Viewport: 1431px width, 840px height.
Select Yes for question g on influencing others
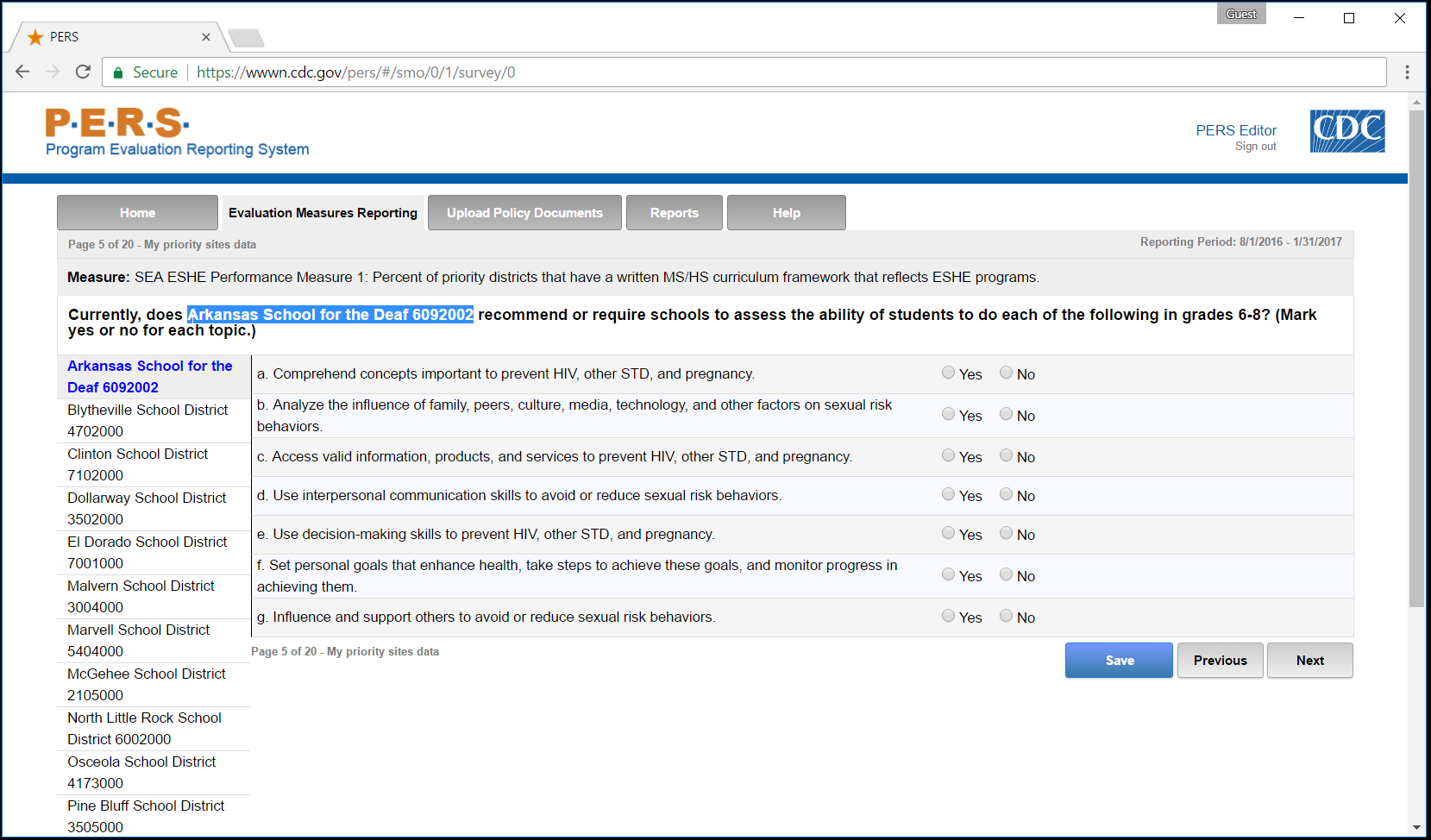coord(948,616)
